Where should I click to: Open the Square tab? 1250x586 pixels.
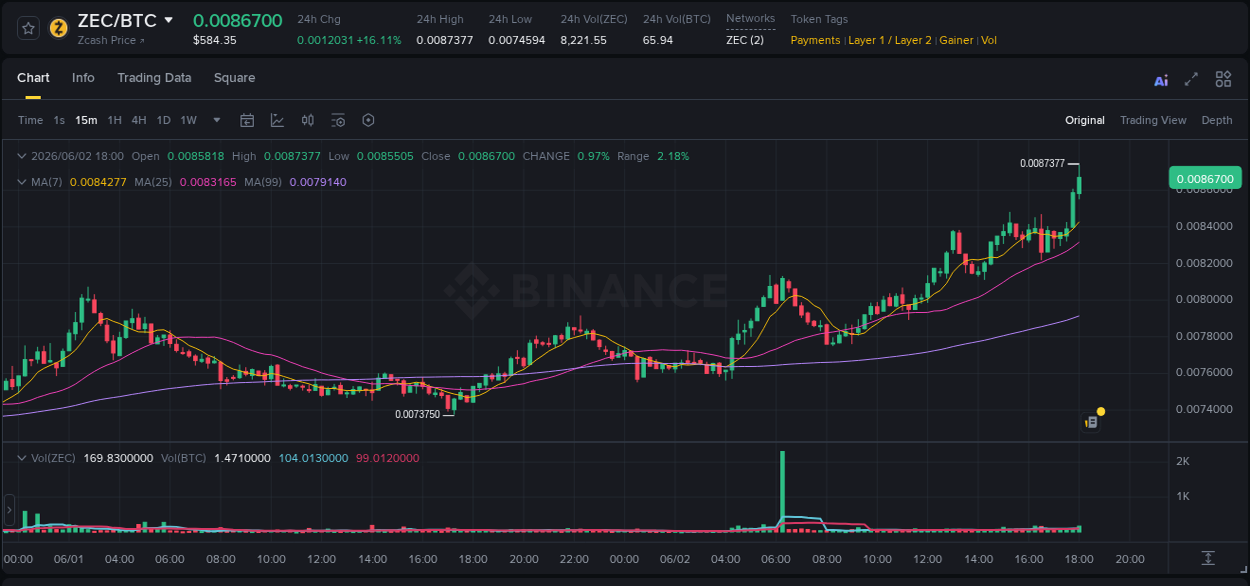[x=234, y=78]
